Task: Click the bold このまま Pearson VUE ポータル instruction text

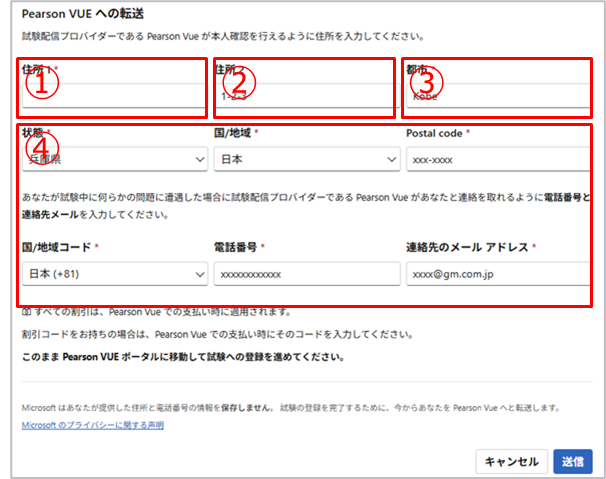Action: click(183, 356)
